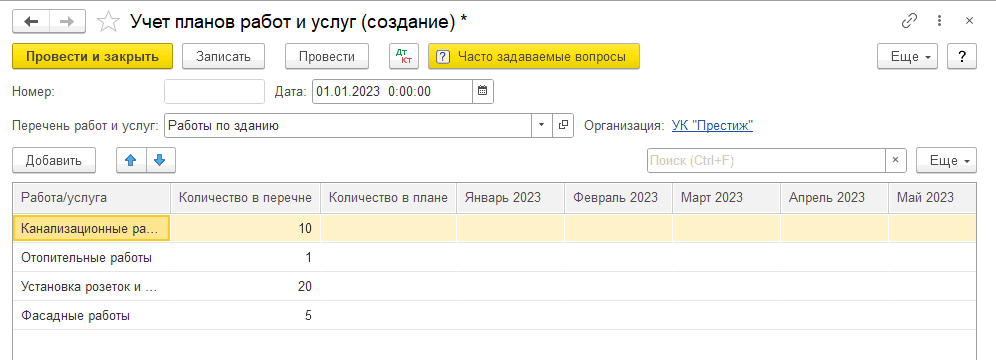Go back with the left arrow

30,22
